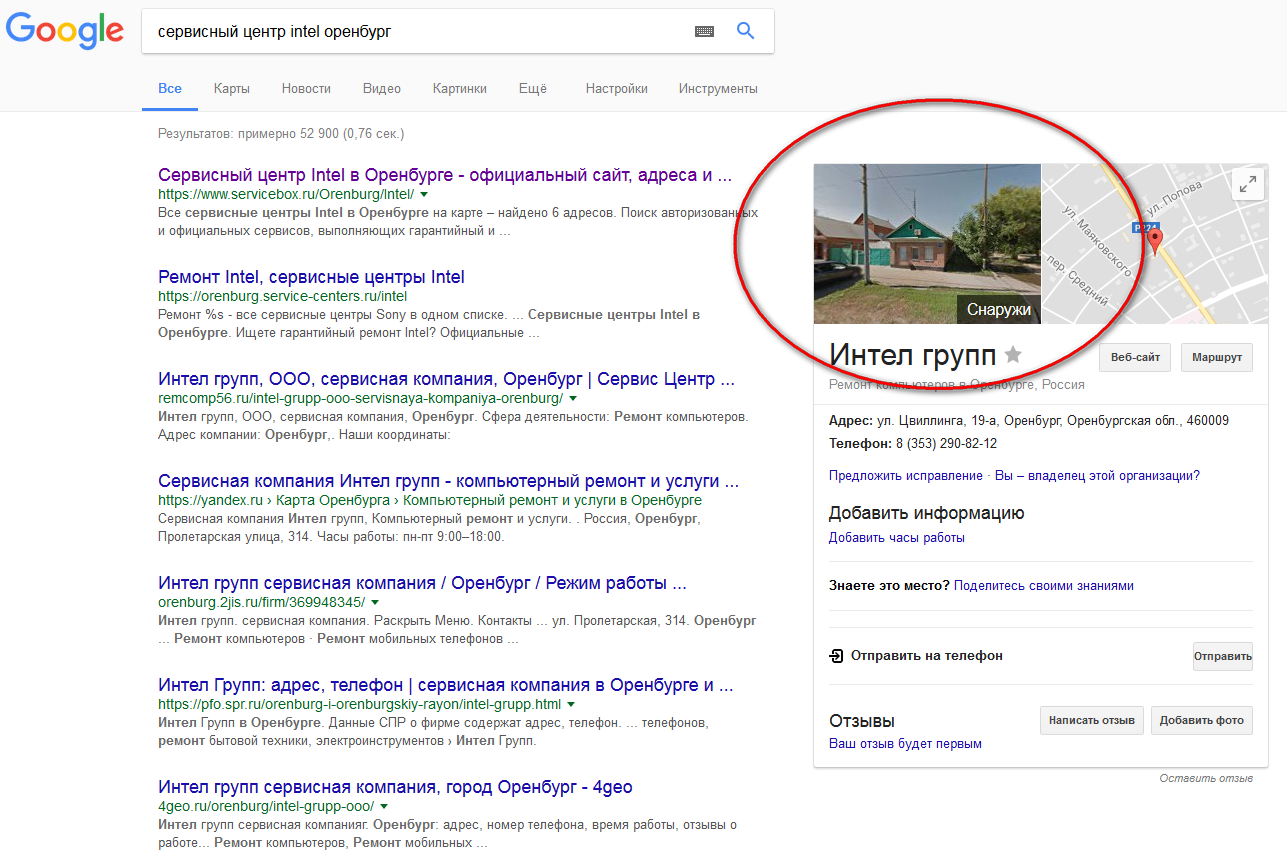Click Оставить отзыв link below panel
Screen dimensions: 1287x862
click(x=1206, y=778)
